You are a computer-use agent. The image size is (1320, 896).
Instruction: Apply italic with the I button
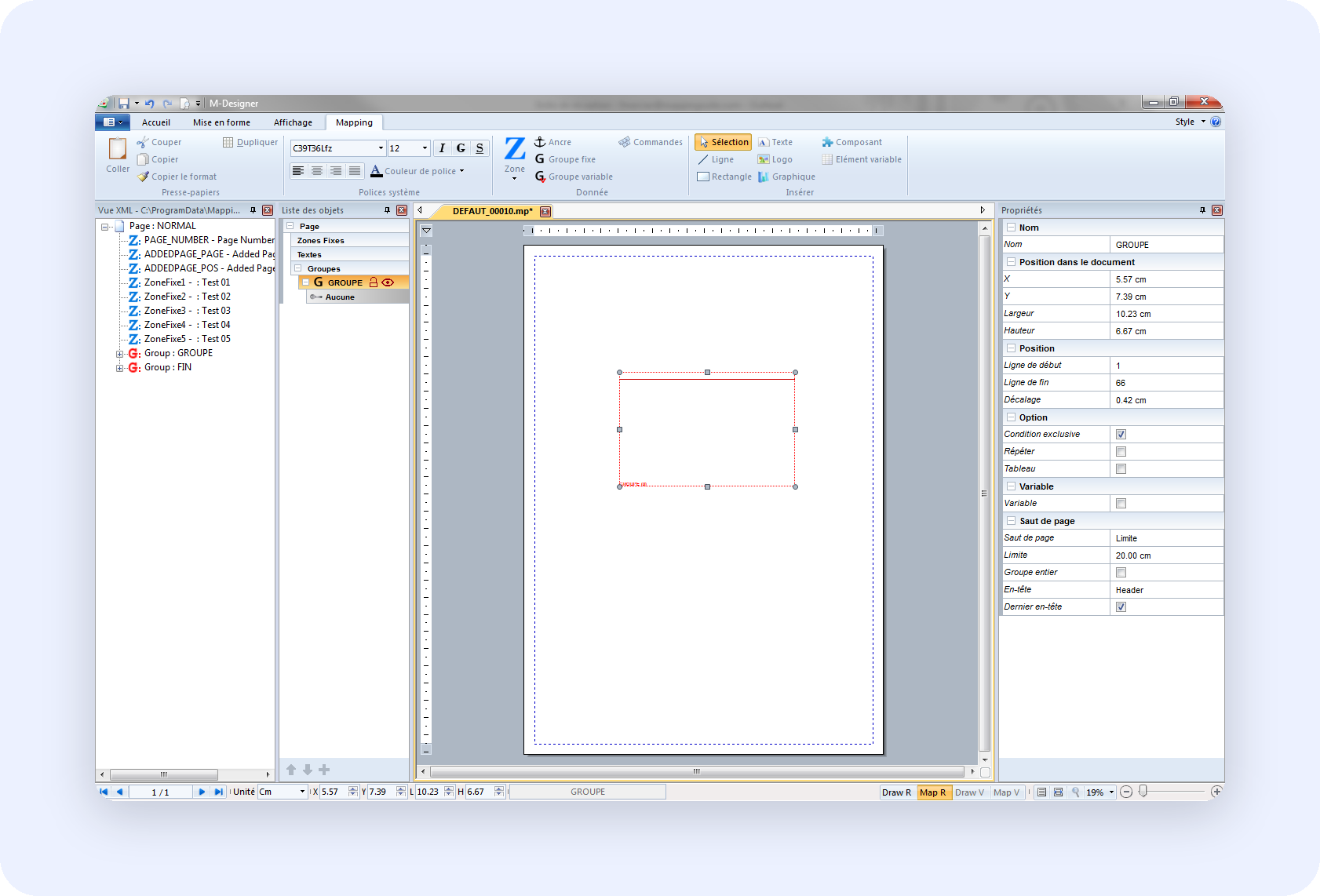[442, 148]
